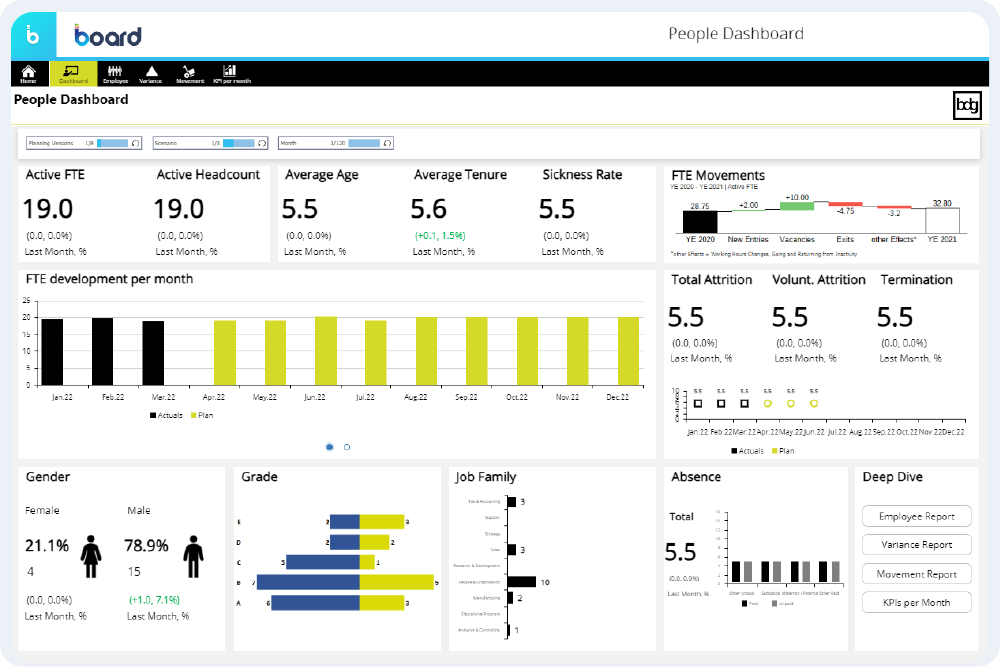This screenshot has width=1000, height=667.
Task: Click the Total Attrition heading
Action: [x=712, y=280]
